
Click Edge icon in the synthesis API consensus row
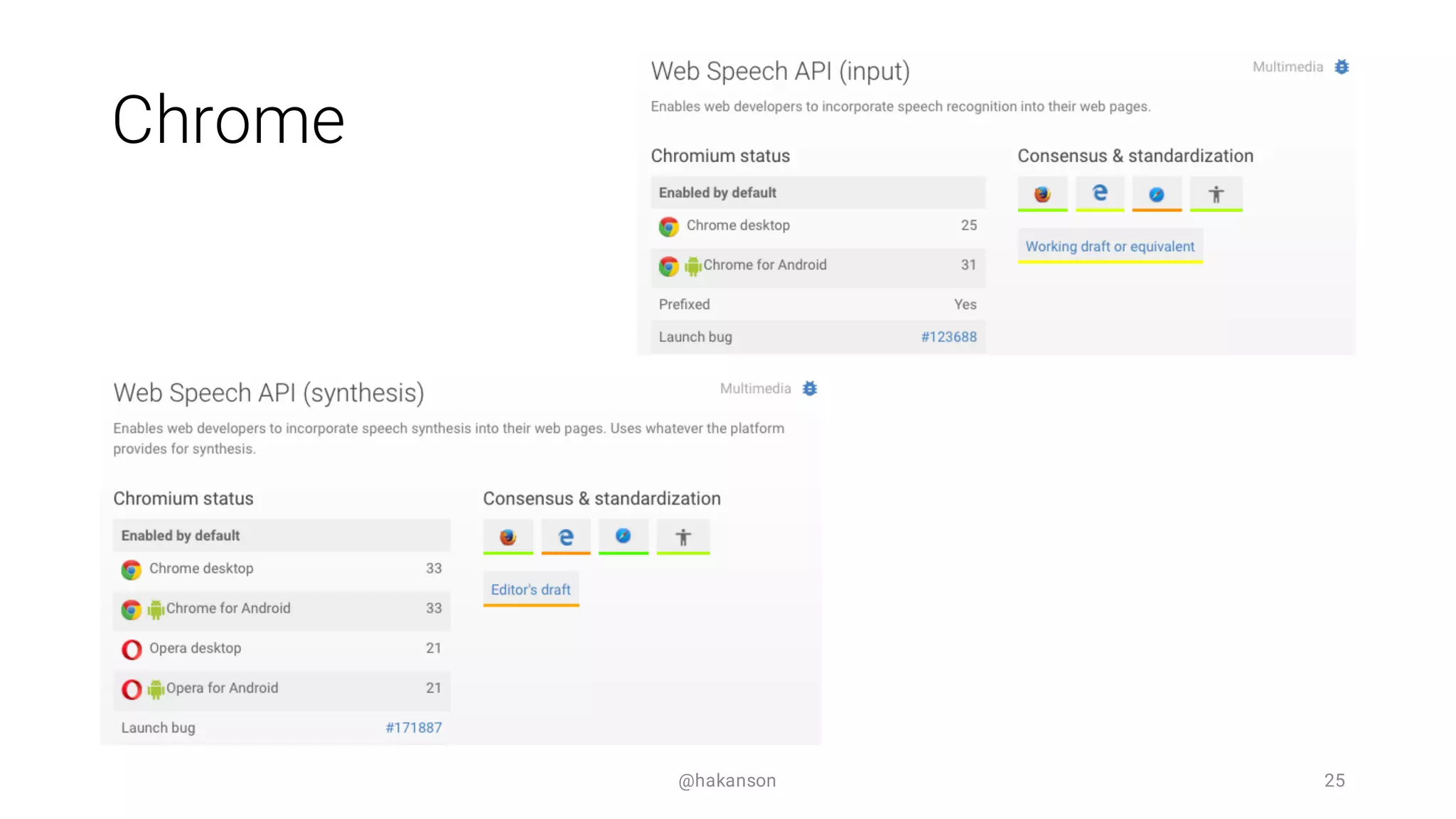(x=566, y=537)
